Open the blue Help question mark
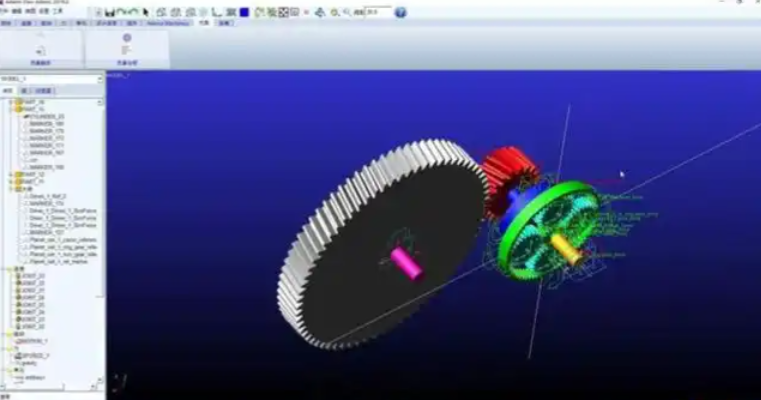The width and height of the screenshot is (761, 400). [x=400, y=12]
